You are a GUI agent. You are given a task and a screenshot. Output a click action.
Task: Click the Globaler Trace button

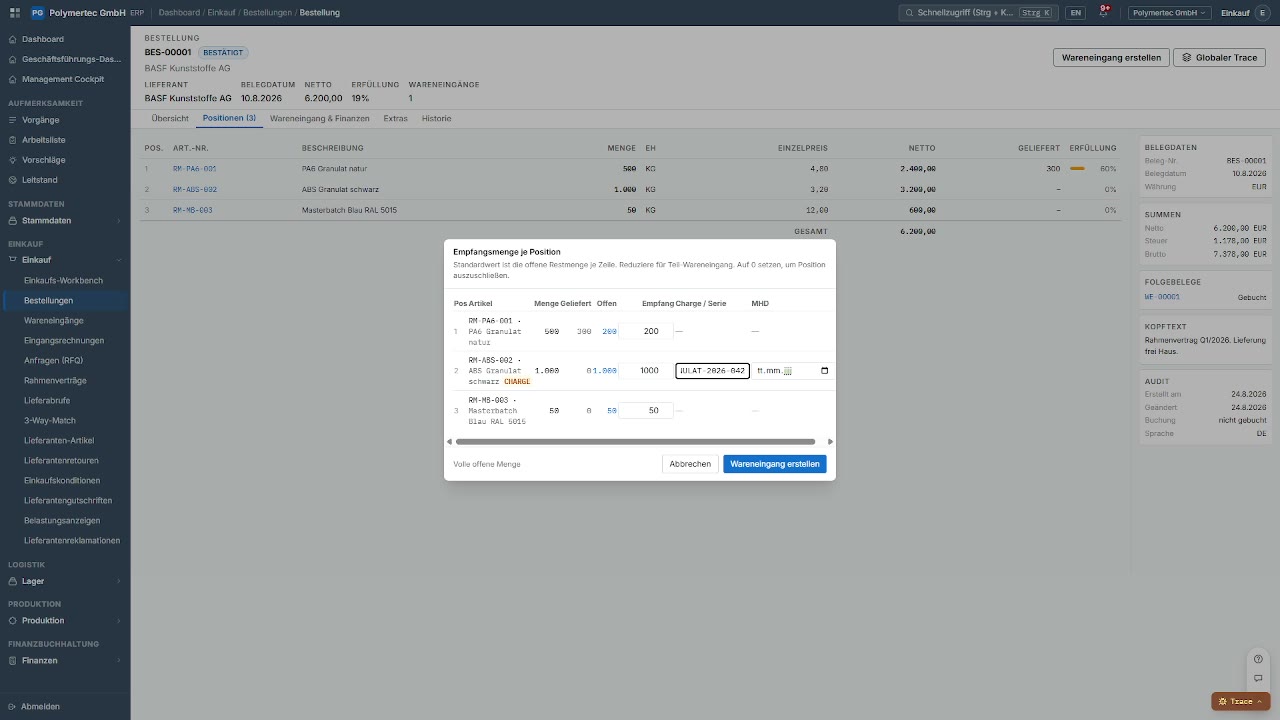[x=1219, y=58]
